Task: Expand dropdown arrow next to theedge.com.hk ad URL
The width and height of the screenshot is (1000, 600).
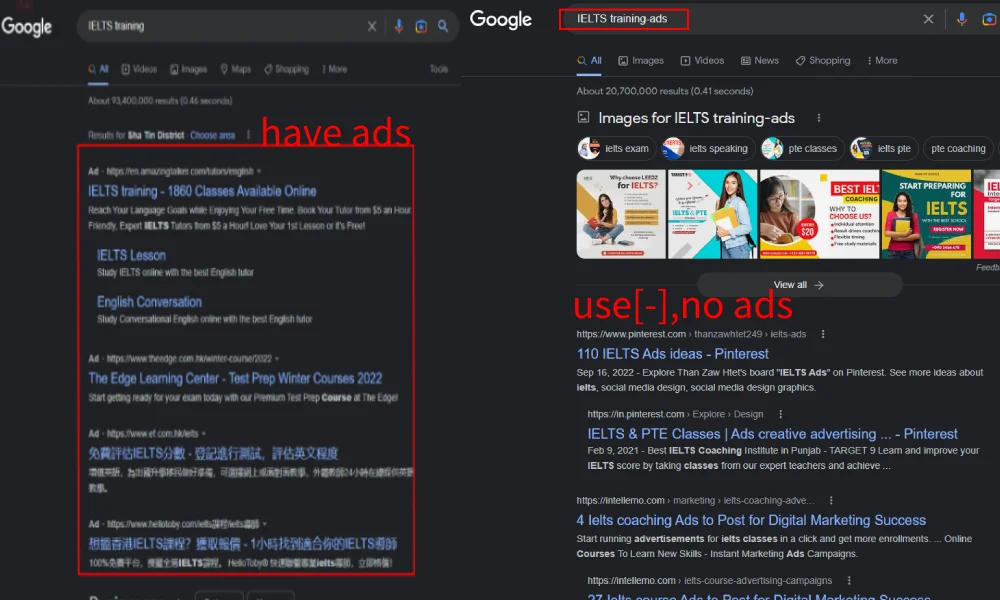Action: point(277,358)
